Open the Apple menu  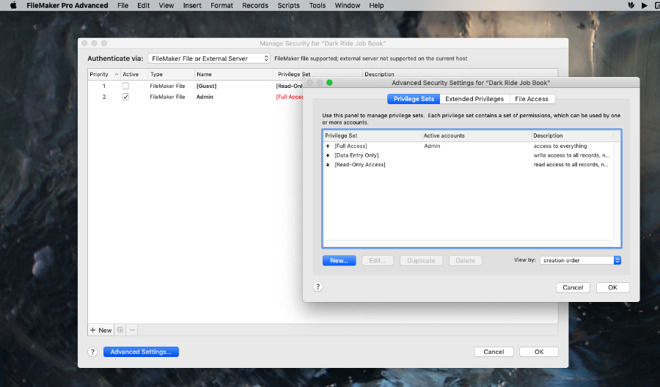click(x=13, y=5)
